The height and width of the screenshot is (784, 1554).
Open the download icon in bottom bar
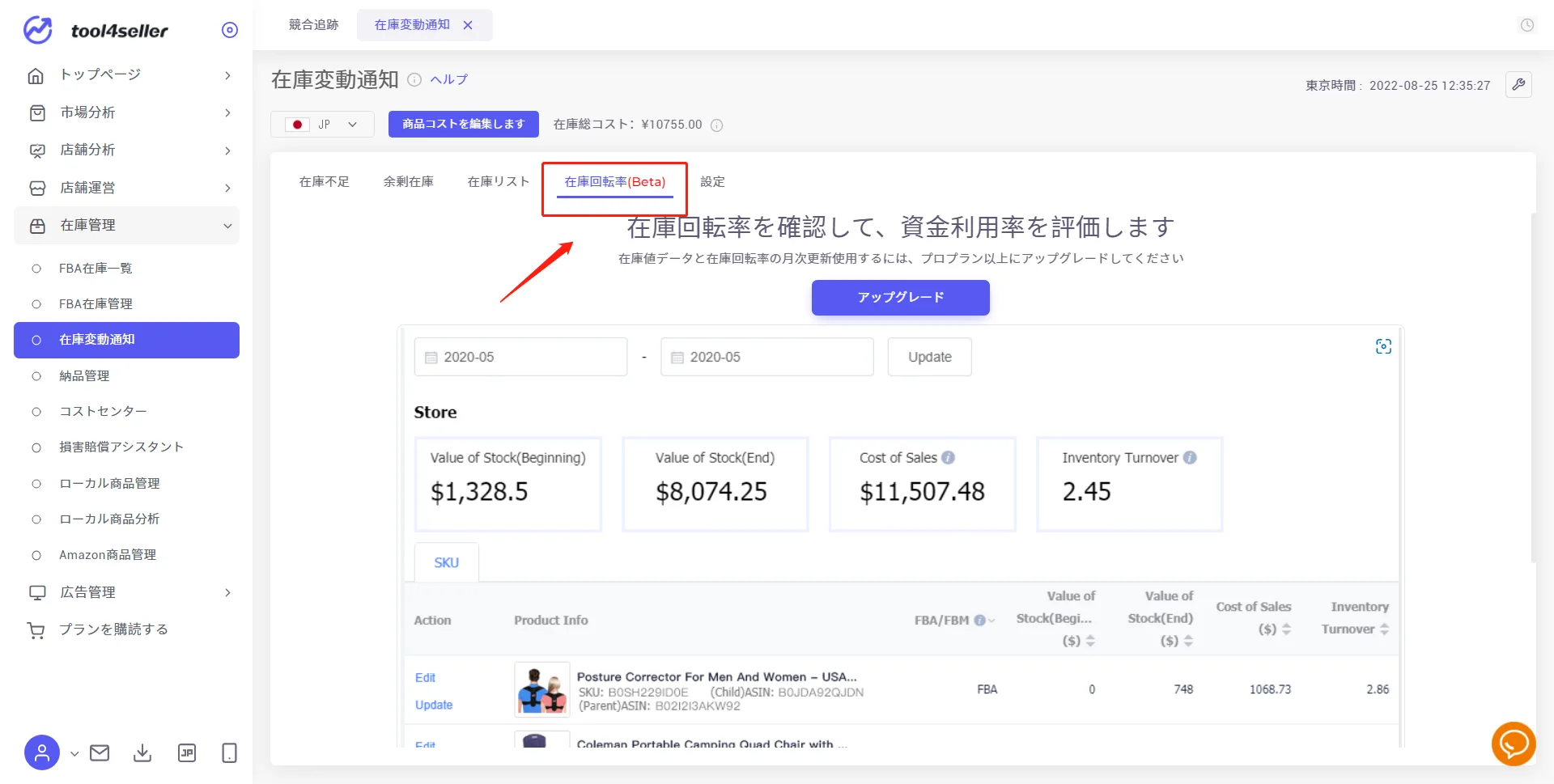coord(142,753)
